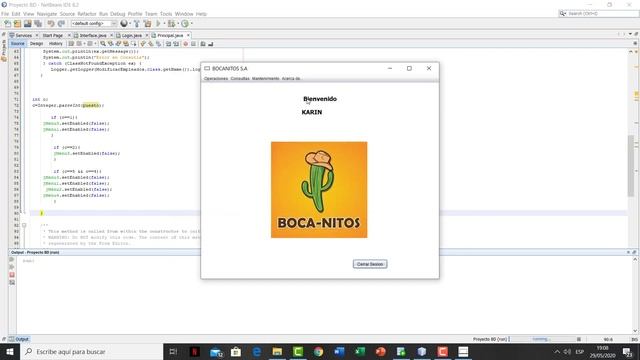Click the Cerrar Sesion button
Image resolution: width=640 pixels, height=360 pixels.
pos(370,264)
